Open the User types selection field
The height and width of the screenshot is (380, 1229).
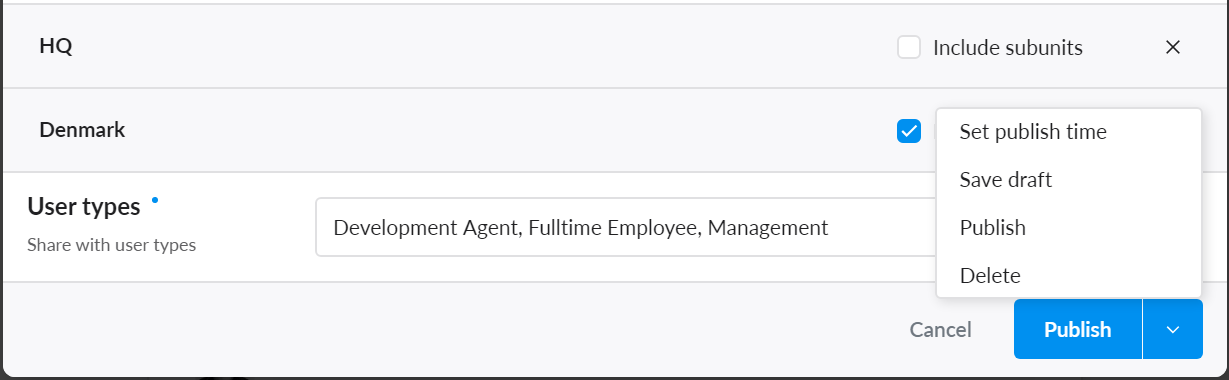click(626, 227)
